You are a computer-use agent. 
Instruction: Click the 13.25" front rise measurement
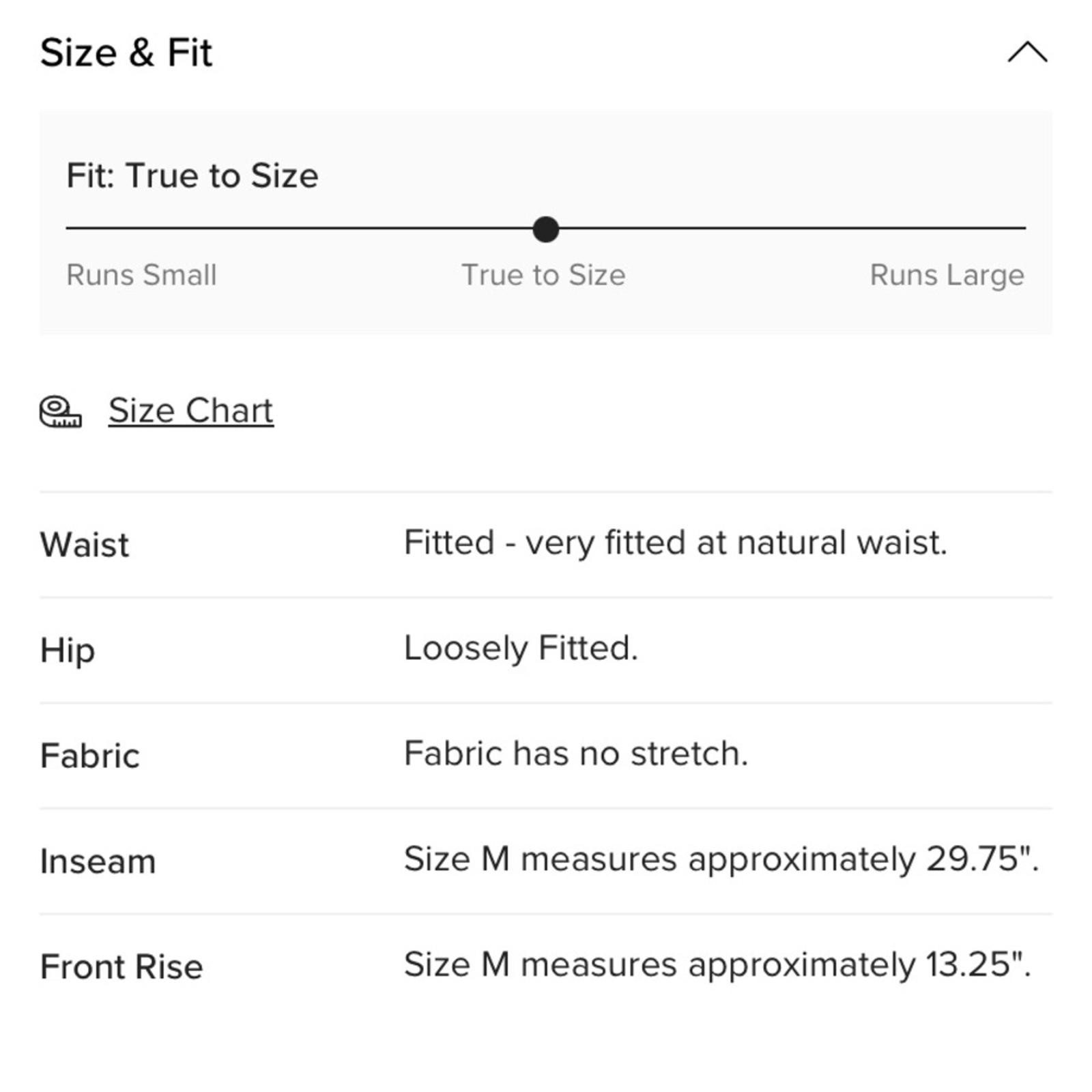717,964
